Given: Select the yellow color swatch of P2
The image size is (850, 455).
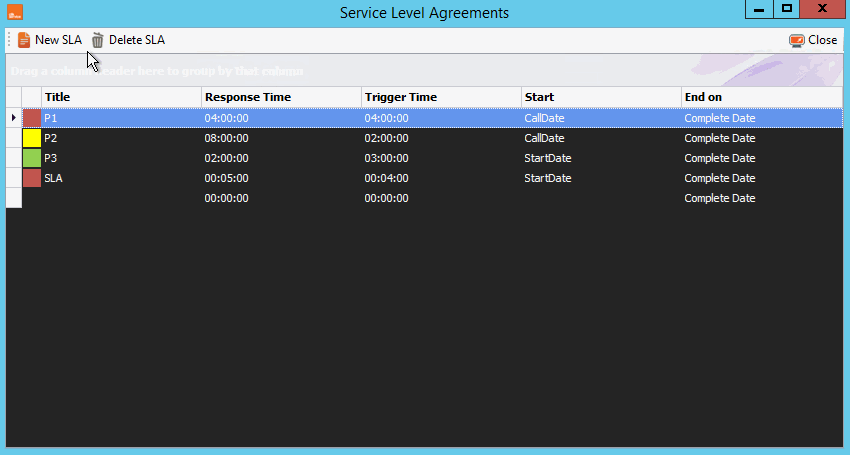Looking at the screenshot, I should [x=32, y=138].
